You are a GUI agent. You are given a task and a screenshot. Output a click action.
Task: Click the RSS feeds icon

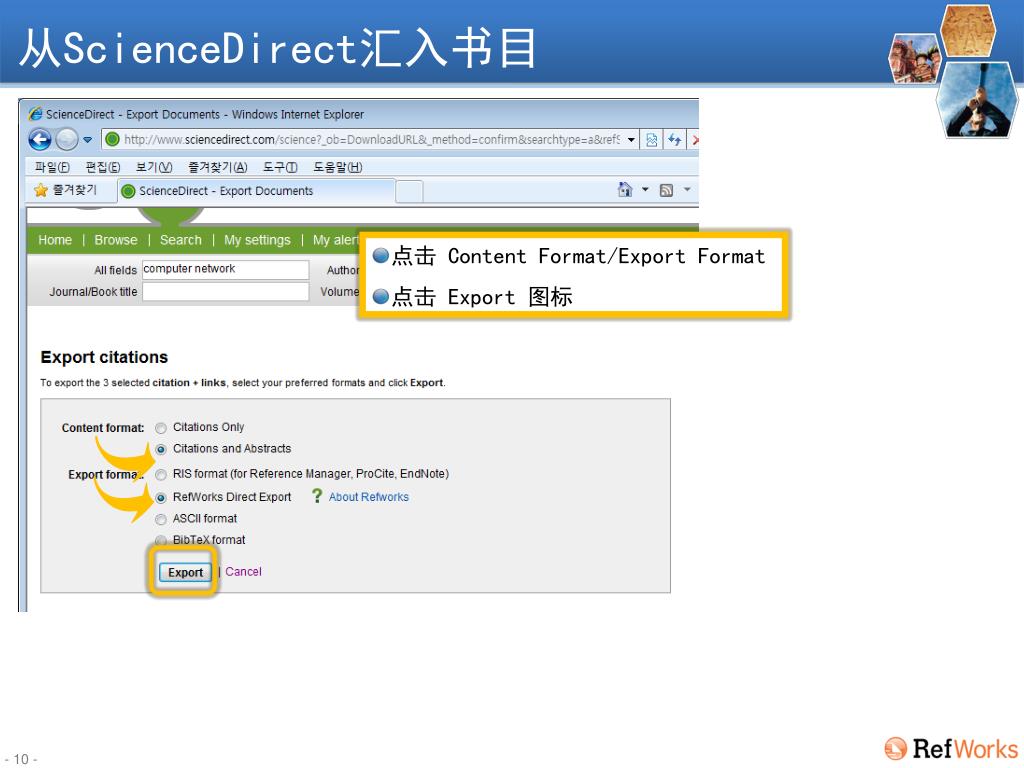click(x=666, y=190)
